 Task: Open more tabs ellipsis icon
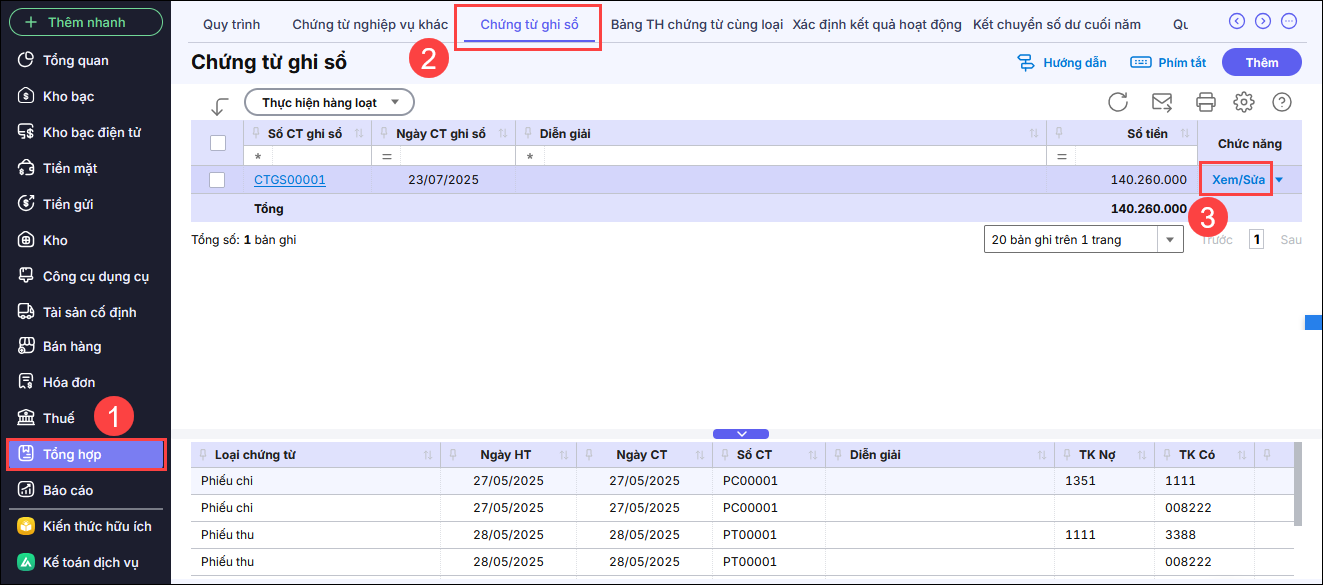1289,21
